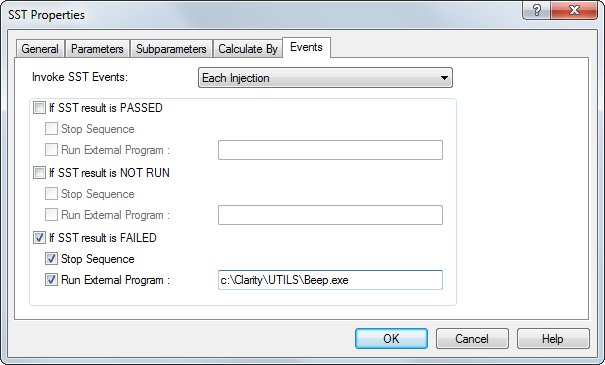
Task: Click the question mark help icon in title bar
Action: (536, 10)
